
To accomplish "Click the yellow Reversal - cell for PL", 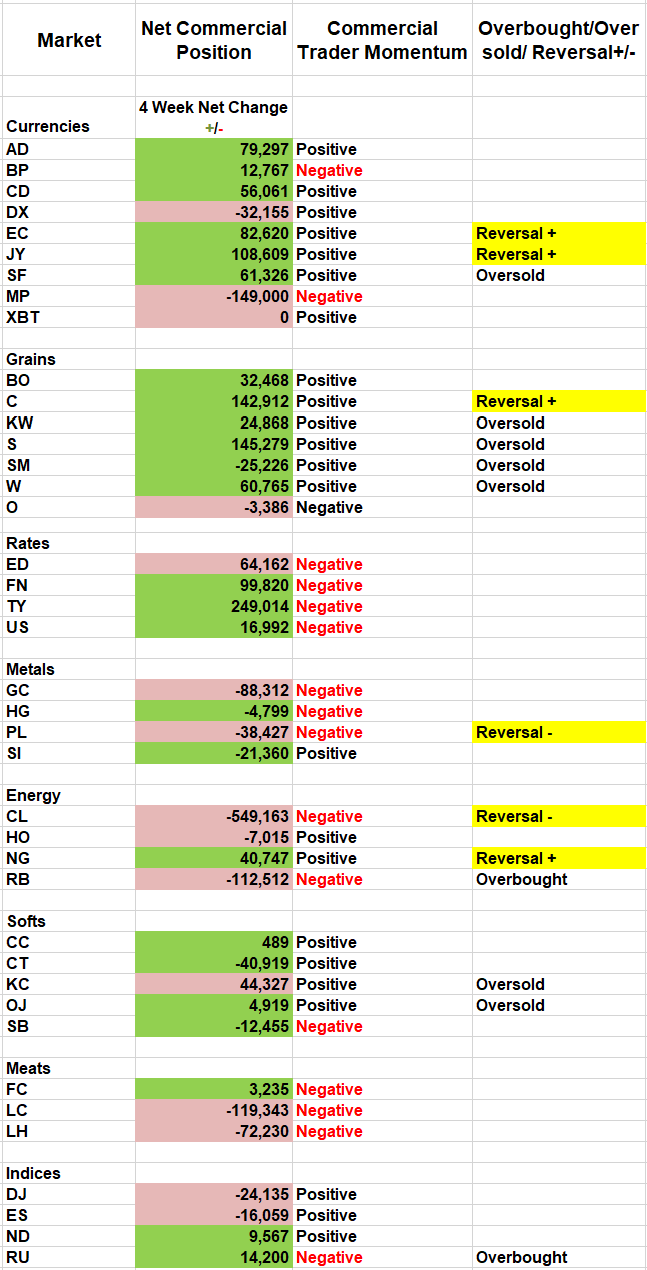I will coord(559,732).
